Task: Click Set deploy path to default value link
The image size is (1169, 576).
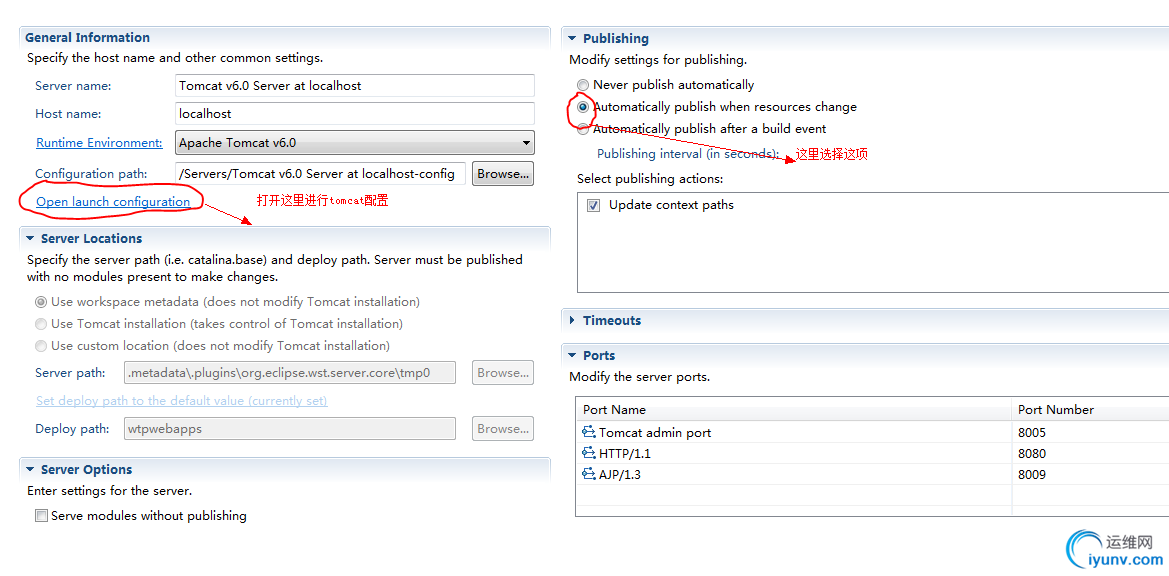Action: point(182,401)
